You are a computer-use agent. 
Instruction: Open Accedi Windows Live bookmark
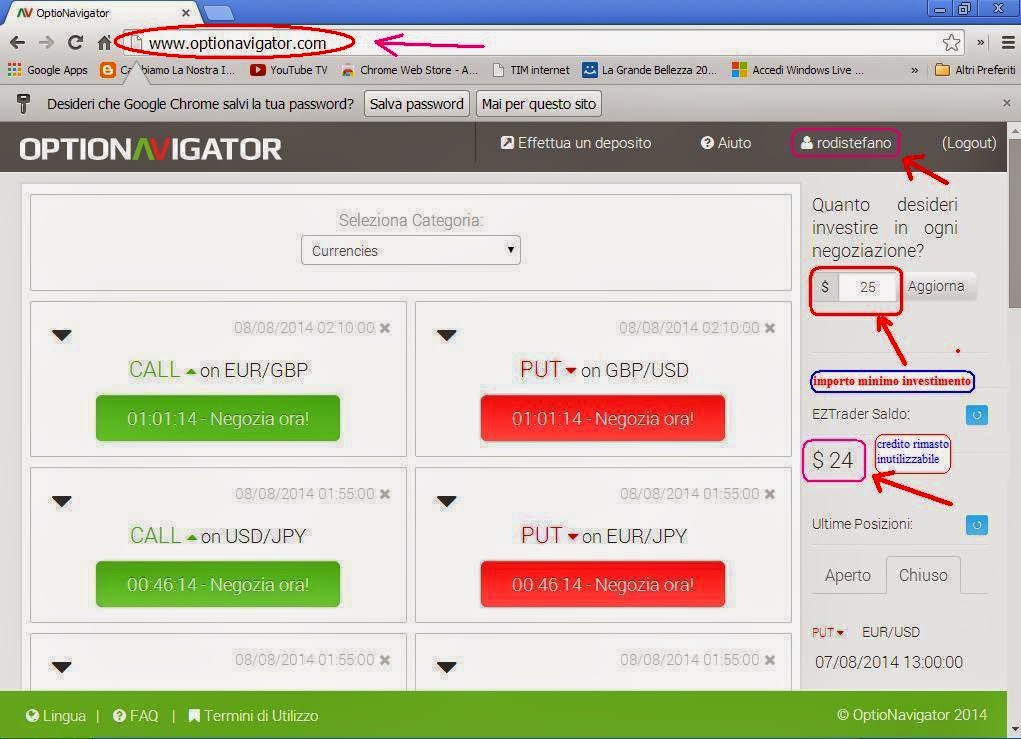[x=798, y=70]
